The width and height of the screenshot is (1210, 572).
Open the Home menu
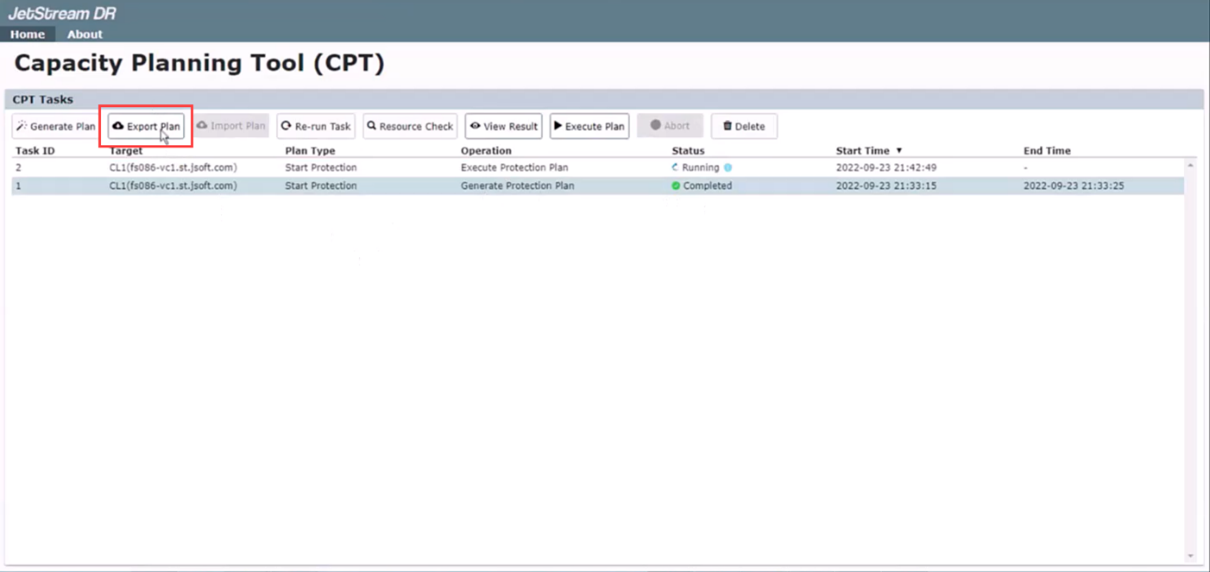pyautogui.click(x=27, y=34)
